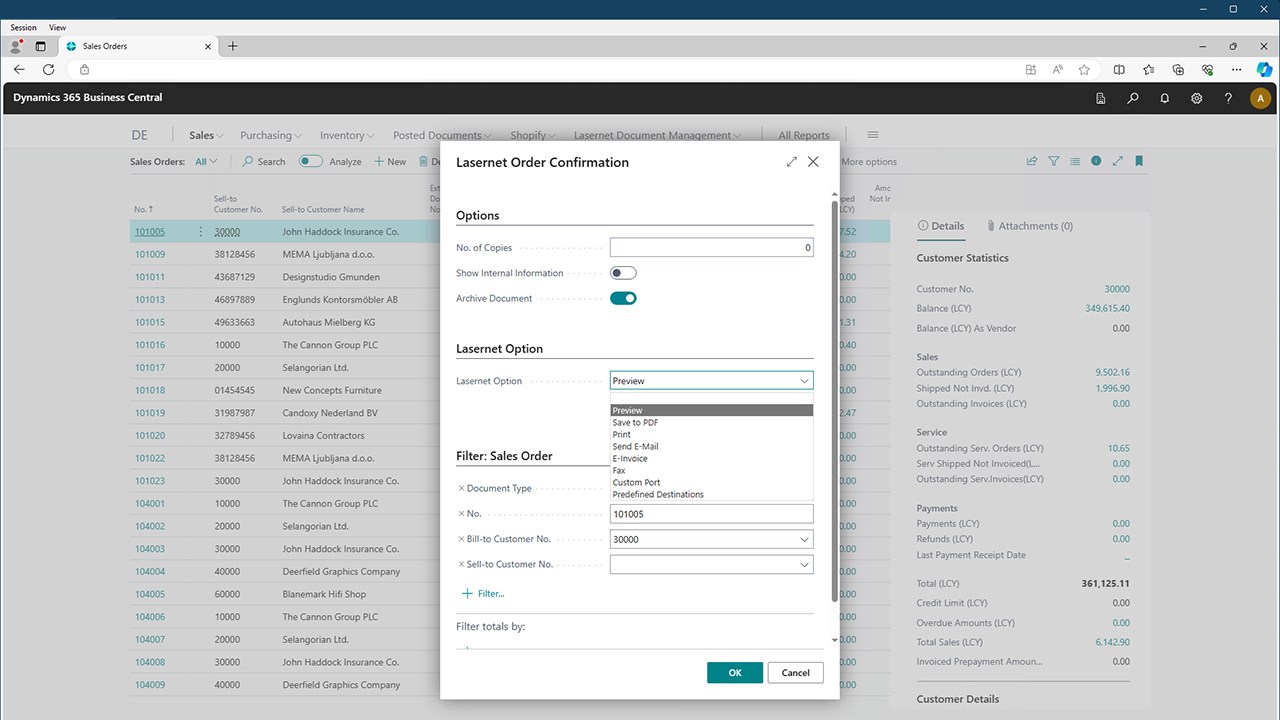Add a new filter with + Filter...
Image resolution: width=1280 pixels, height=720 pixels.
(x=483, y=594)
